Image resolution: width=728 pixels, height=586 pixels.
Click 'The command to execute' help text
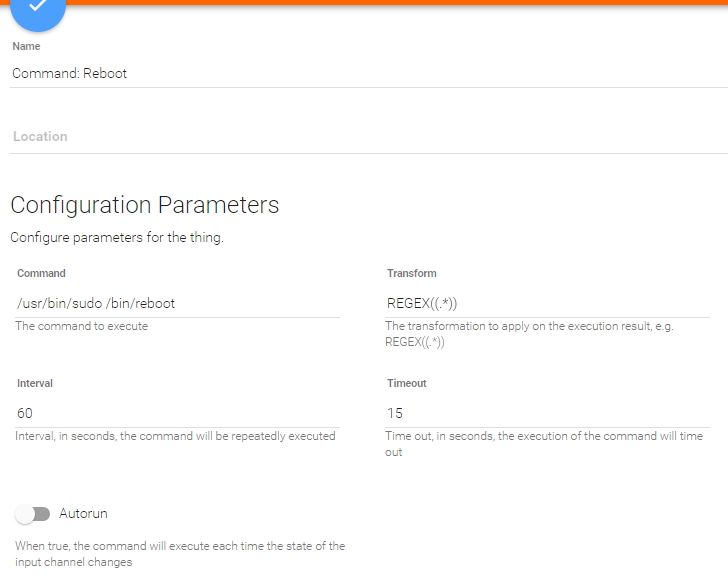81,326
